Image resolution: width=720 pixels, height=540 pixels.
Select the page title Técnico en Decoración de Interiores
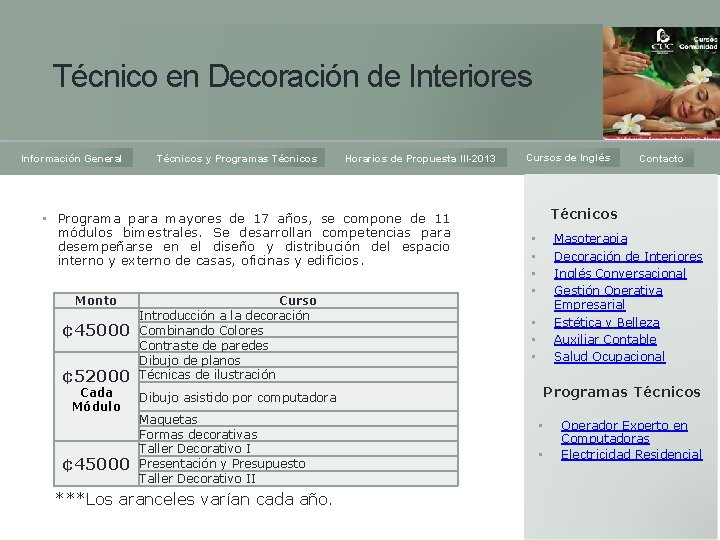point(292,76)
